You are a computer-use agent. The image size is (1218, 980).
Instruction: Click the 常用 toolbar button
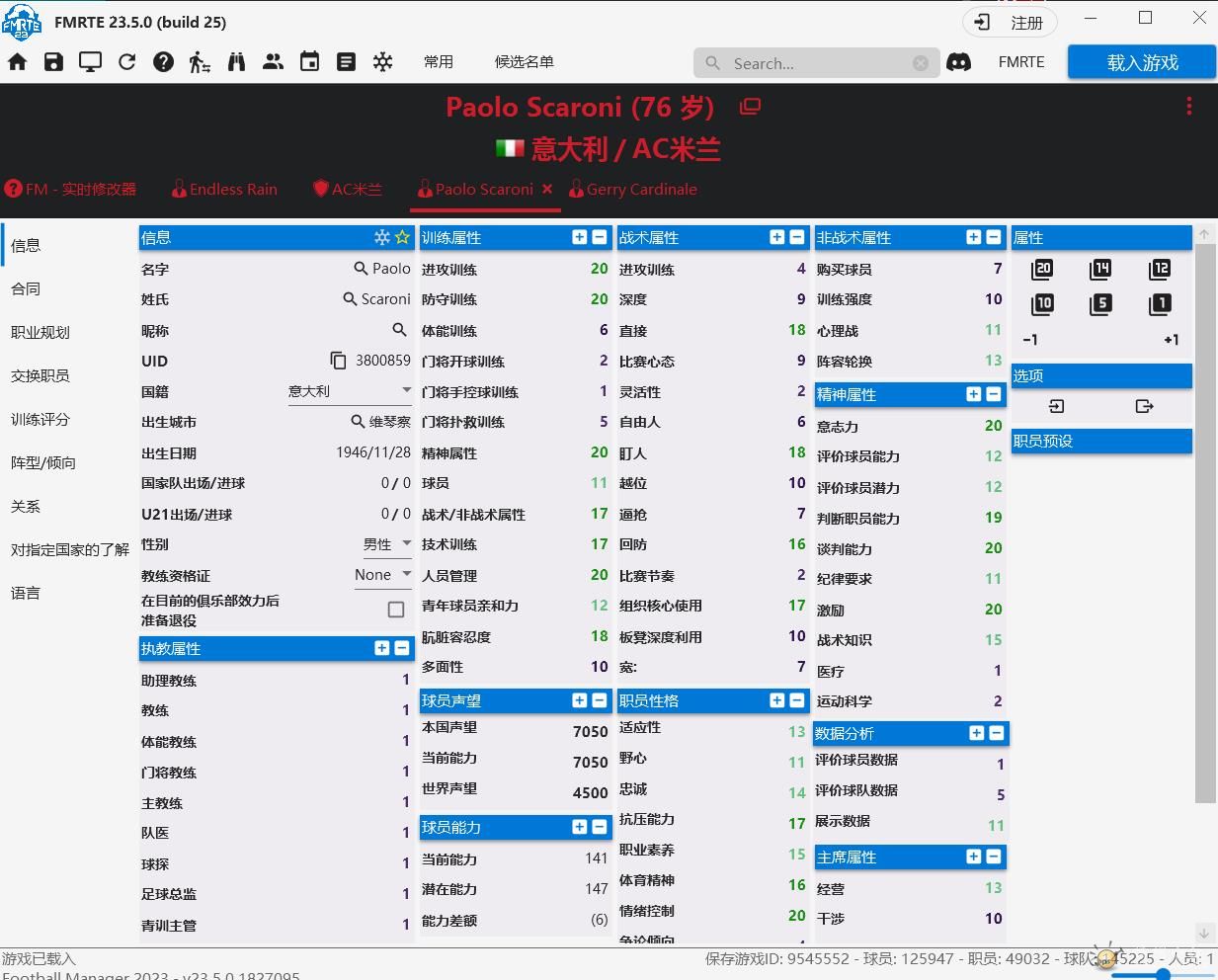(x=439, y=61)
